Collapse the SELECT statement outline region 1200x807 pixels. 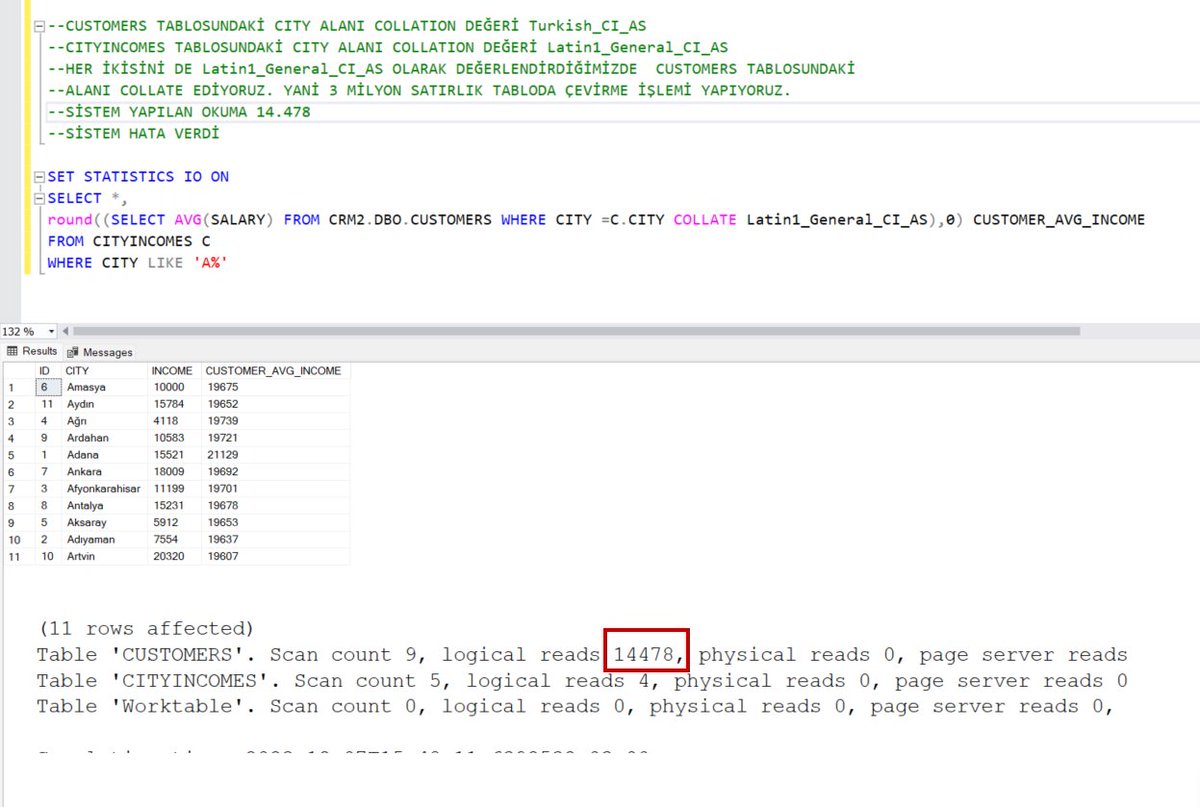pyautogui.click(x=39, y=198)
